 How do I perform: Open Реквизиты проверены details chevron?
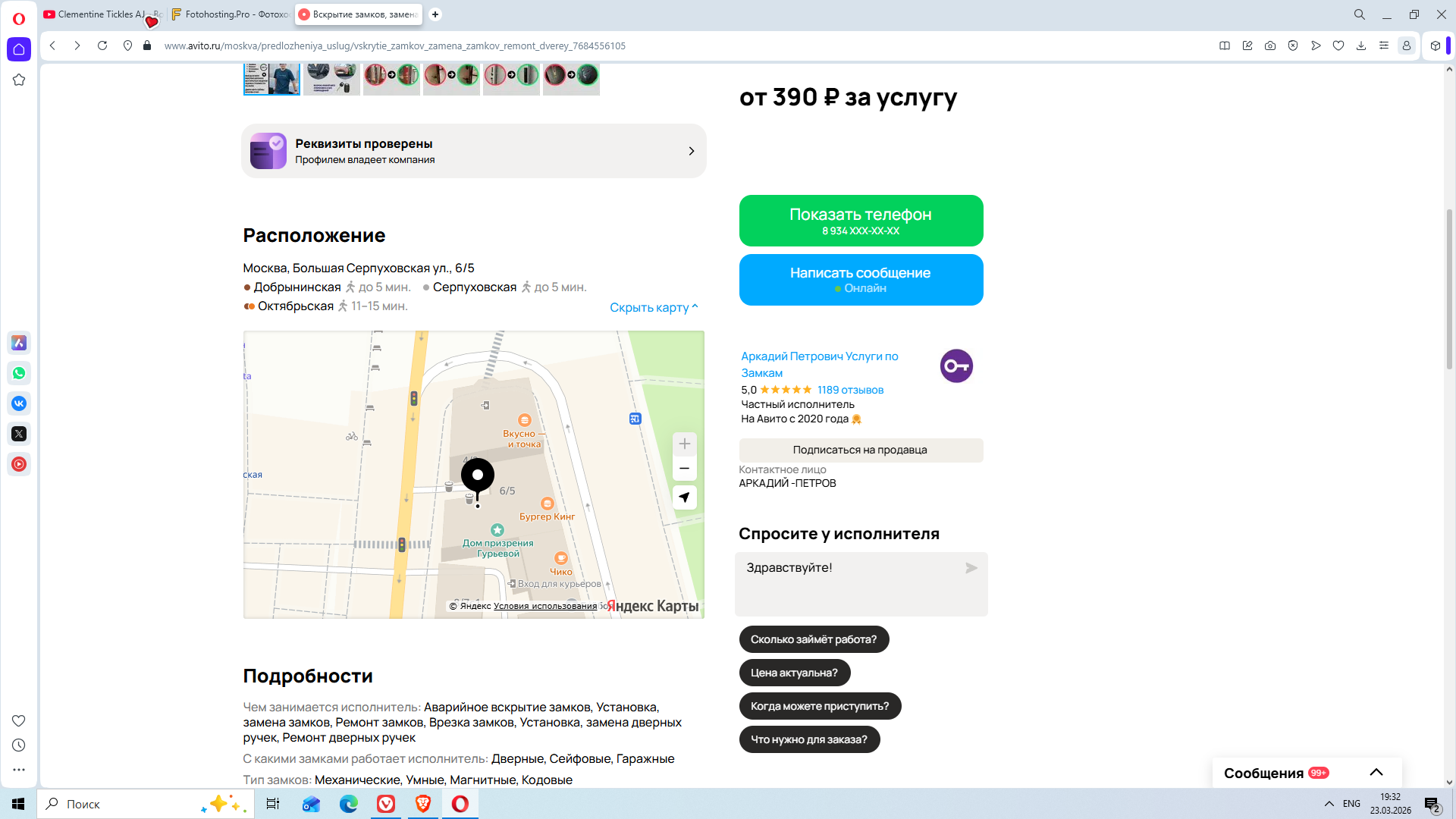(691, 151)
